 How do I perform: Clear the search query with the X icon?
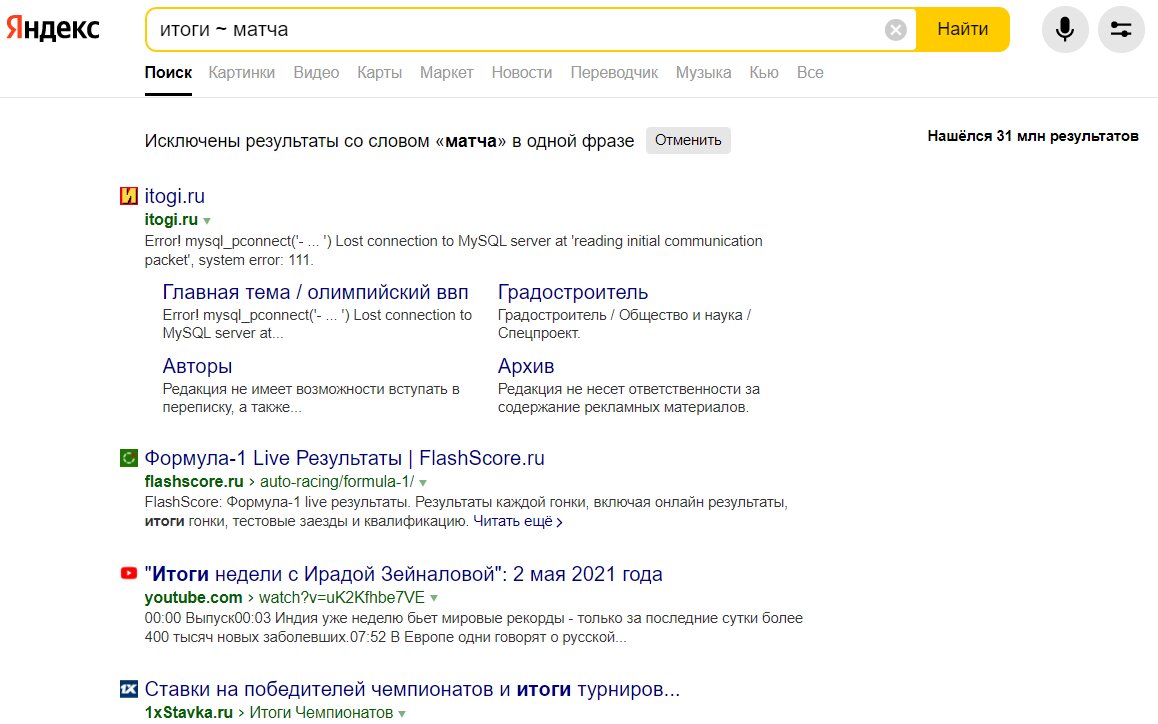point(895,30)
